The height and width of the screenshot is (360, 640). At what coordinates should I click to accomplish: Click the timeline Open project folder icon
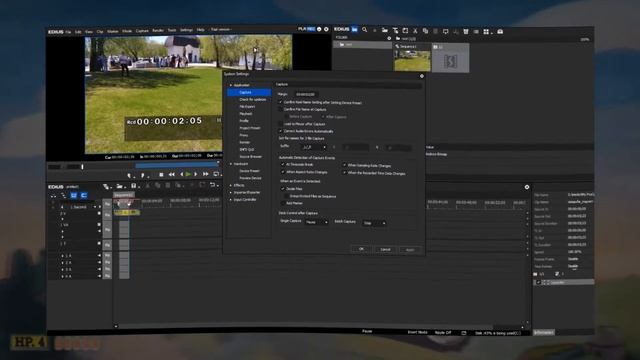[119, 187]
